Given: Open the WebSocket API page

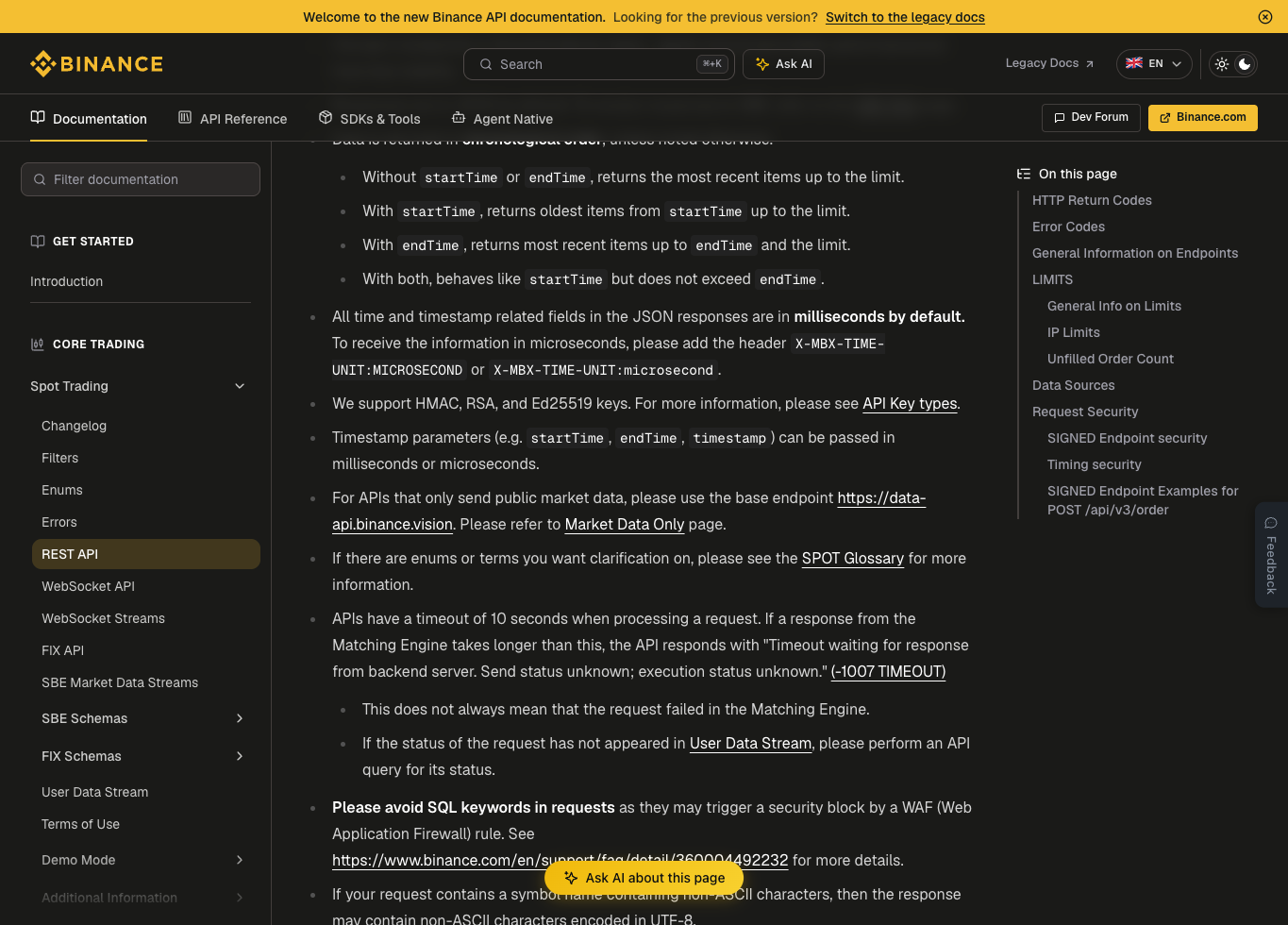Looking at the screenshot, I should point(88,586).
